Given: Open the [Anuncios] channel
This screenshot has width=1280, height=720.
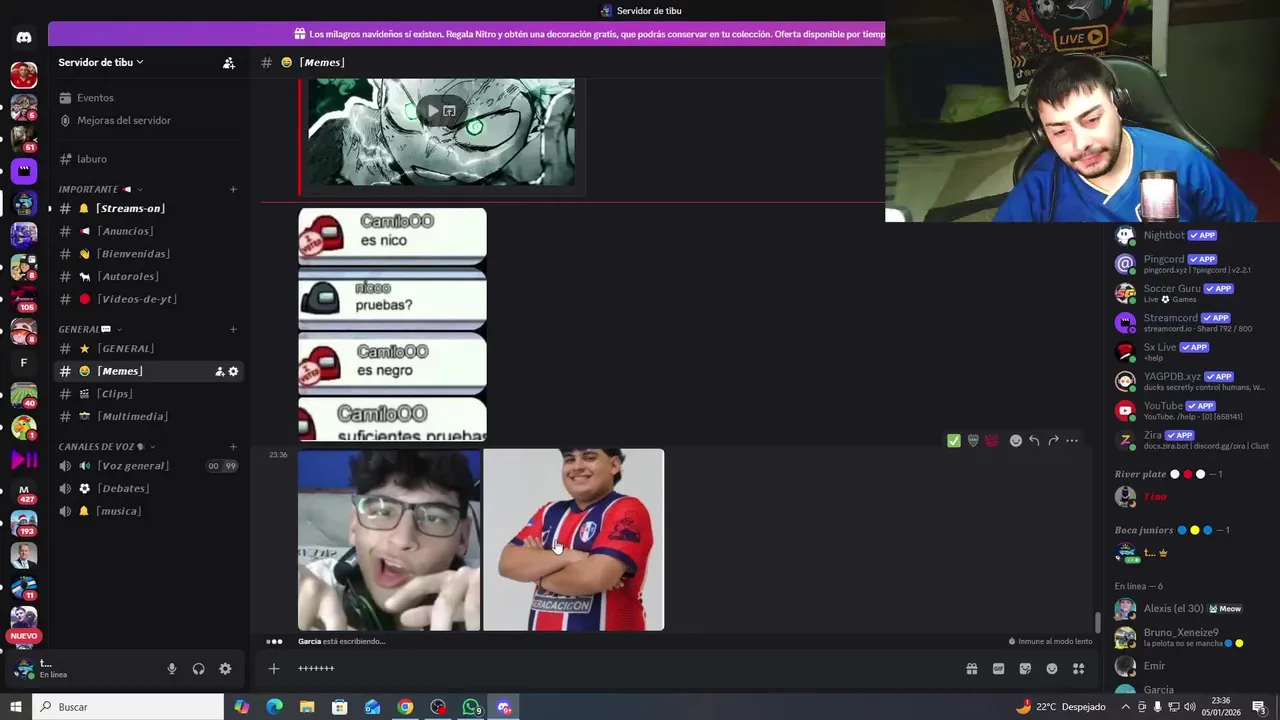Looking at the screenshot, I should pos(150,231).
